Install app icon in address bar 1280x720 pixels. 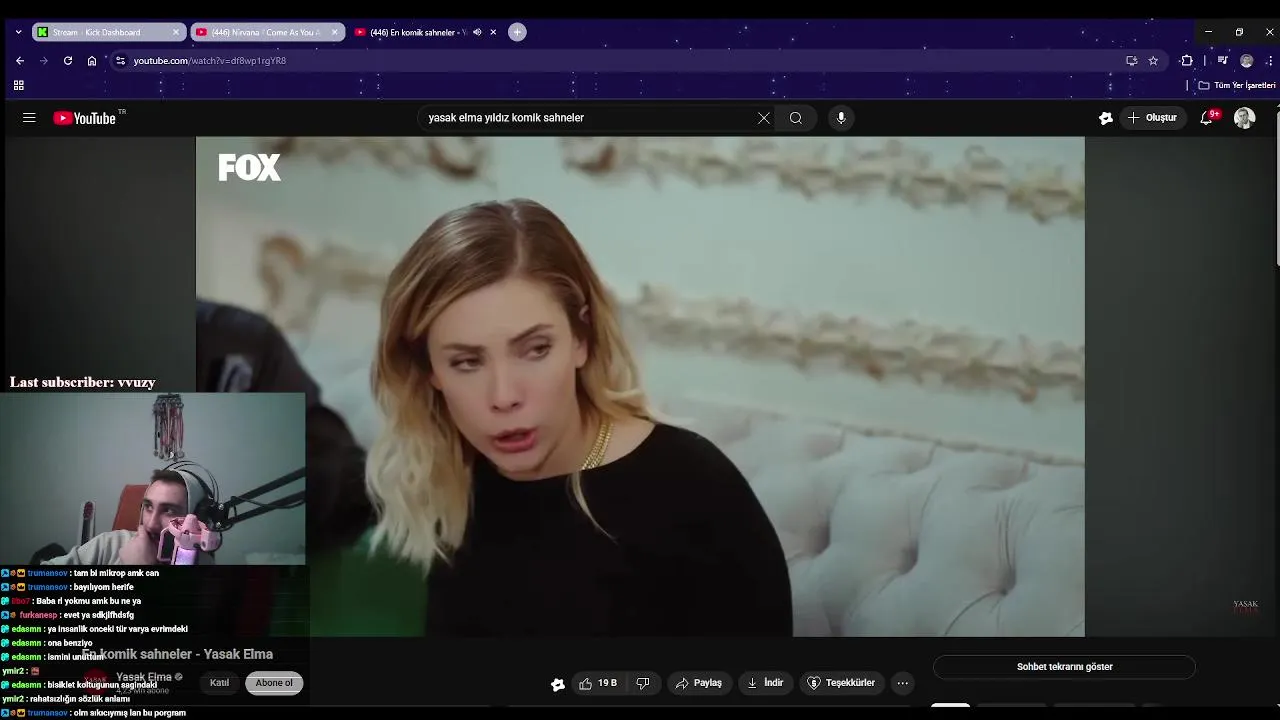pos(1131,61)
